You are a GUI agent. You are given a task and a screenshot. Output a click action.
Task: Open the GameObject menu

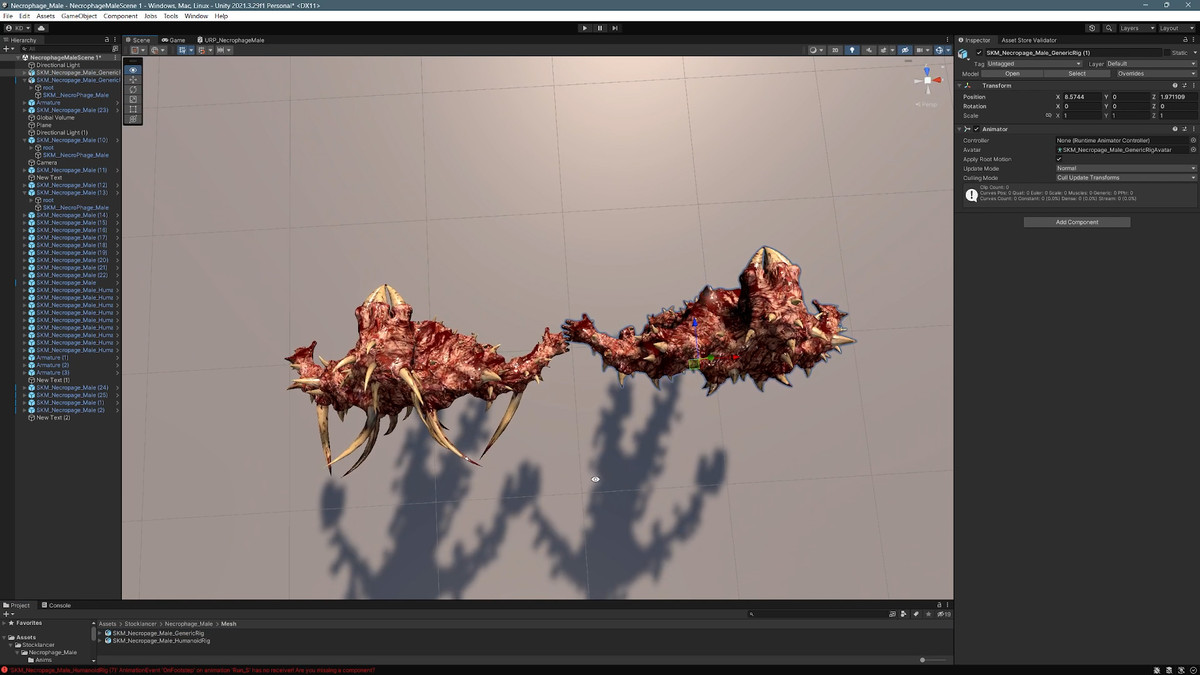point(79,16)
